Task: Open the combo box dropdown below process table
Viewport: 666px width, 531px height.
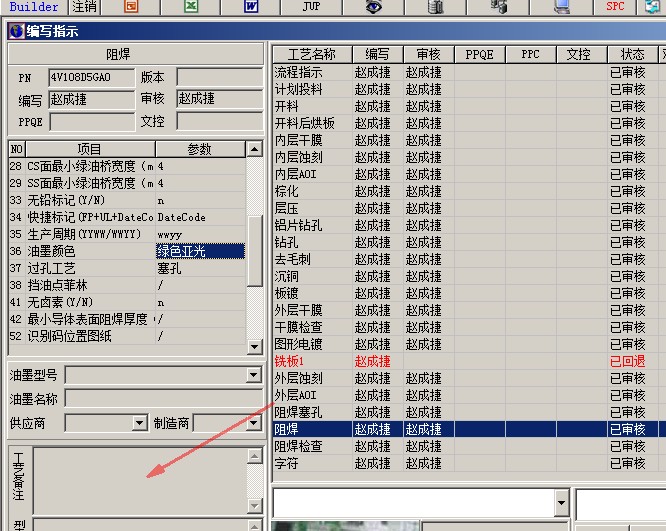Action: click(562, 503)
